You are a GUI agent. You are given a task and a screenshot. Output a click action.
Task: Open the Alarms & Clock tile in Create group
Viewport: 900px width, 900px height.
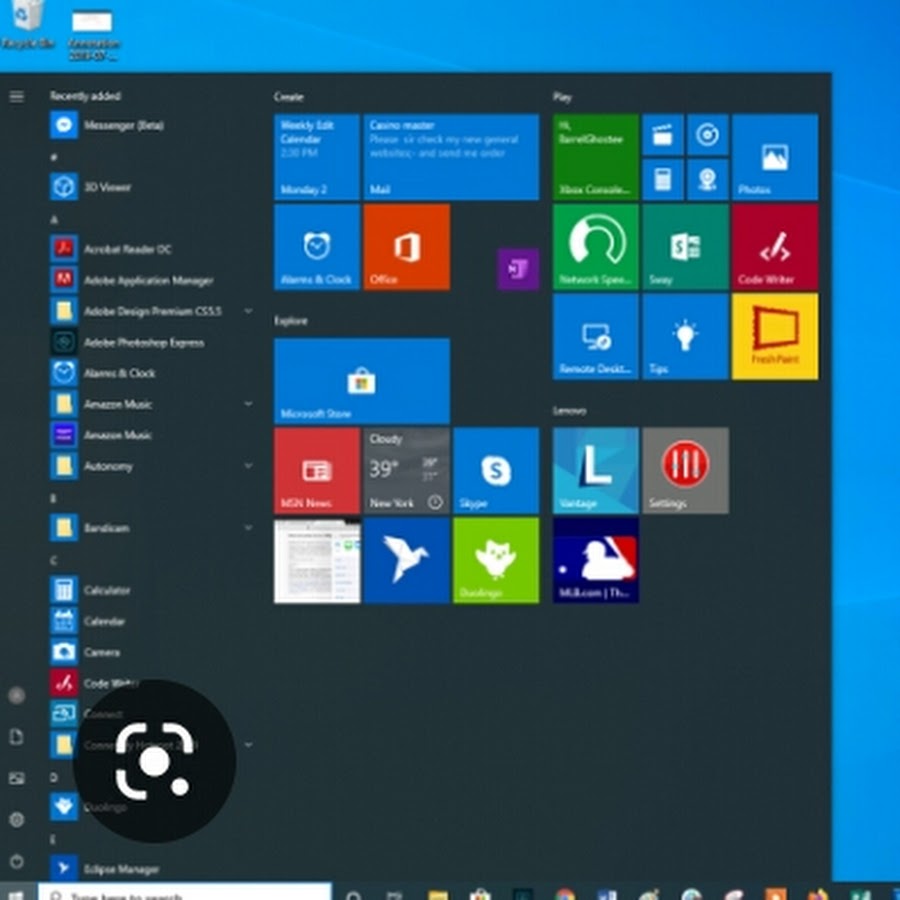pyautogui.click(x=317, y=247)
